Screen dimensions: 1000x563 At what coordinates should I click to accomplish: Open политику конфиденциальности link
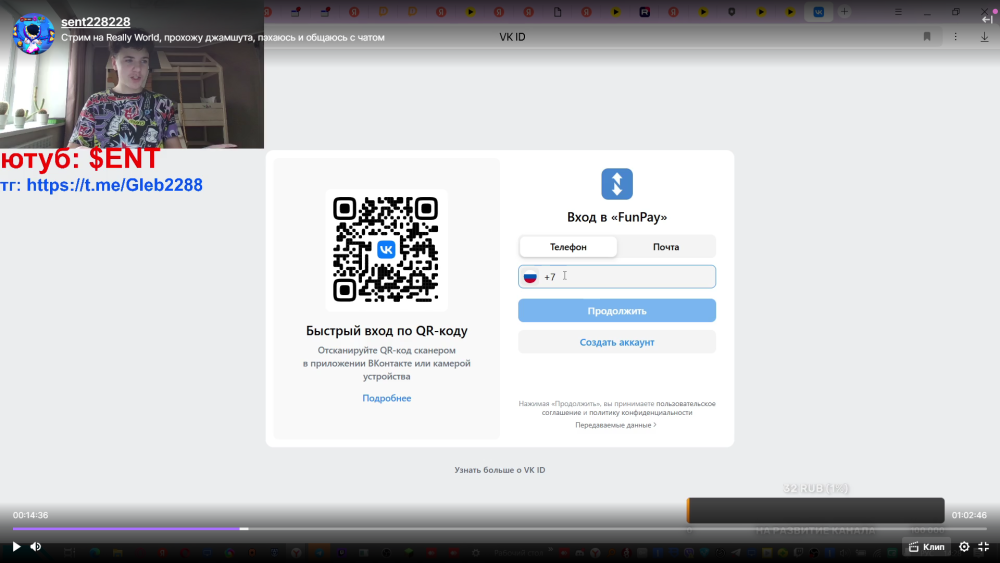pyautogui.click(x=640, y=413)
